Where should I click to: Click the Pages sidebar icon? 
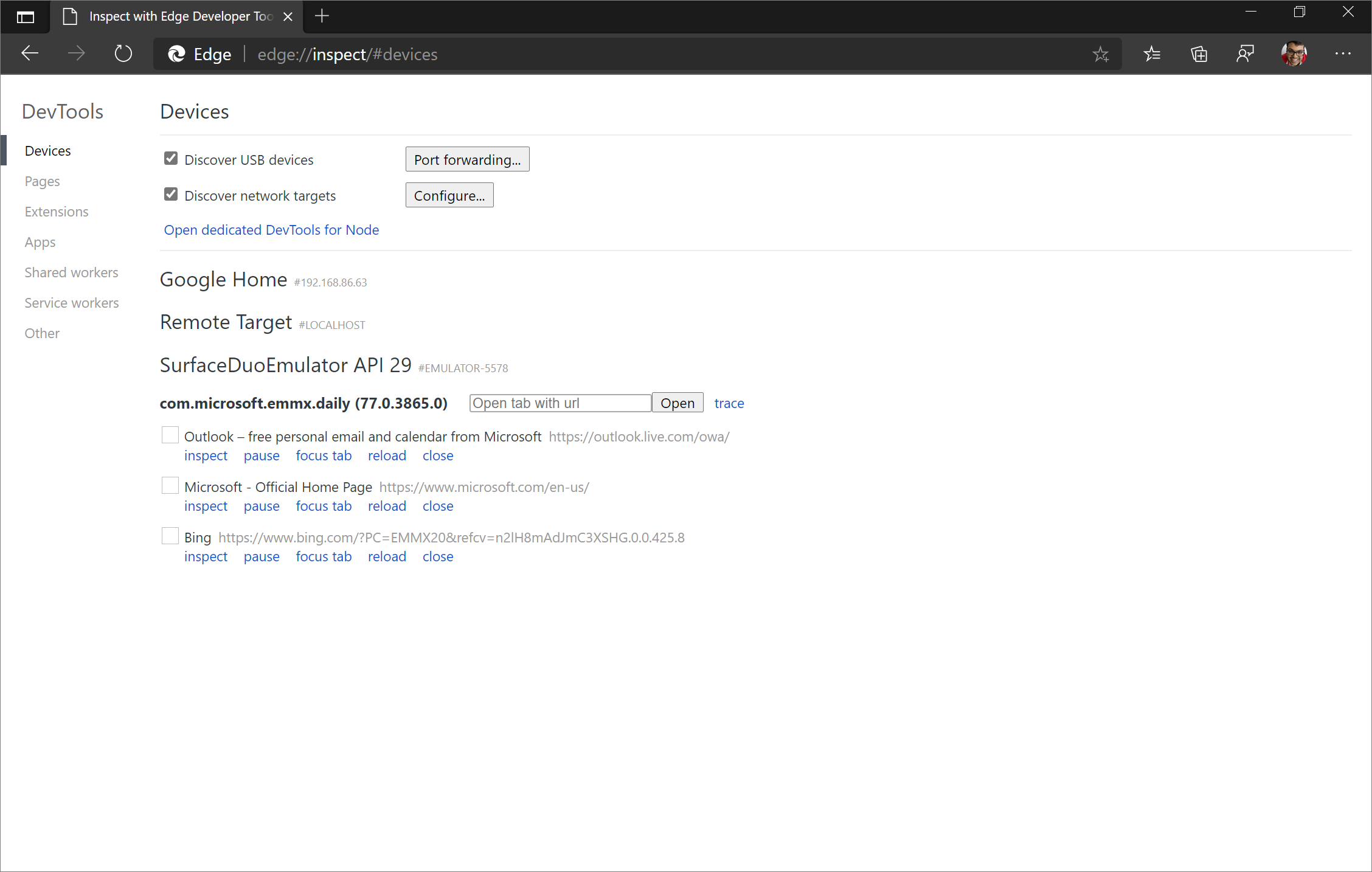point(42,181)
